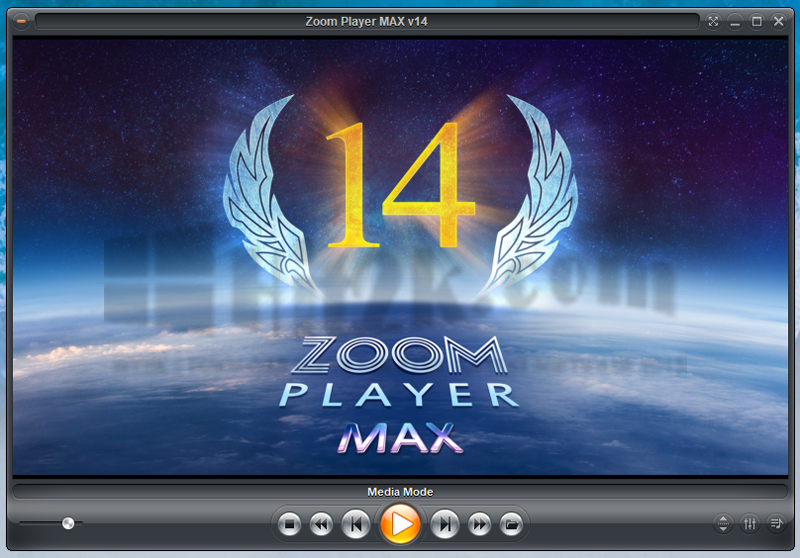
Task: Click the Media Mode timeline bar
Action: point(400,492)
